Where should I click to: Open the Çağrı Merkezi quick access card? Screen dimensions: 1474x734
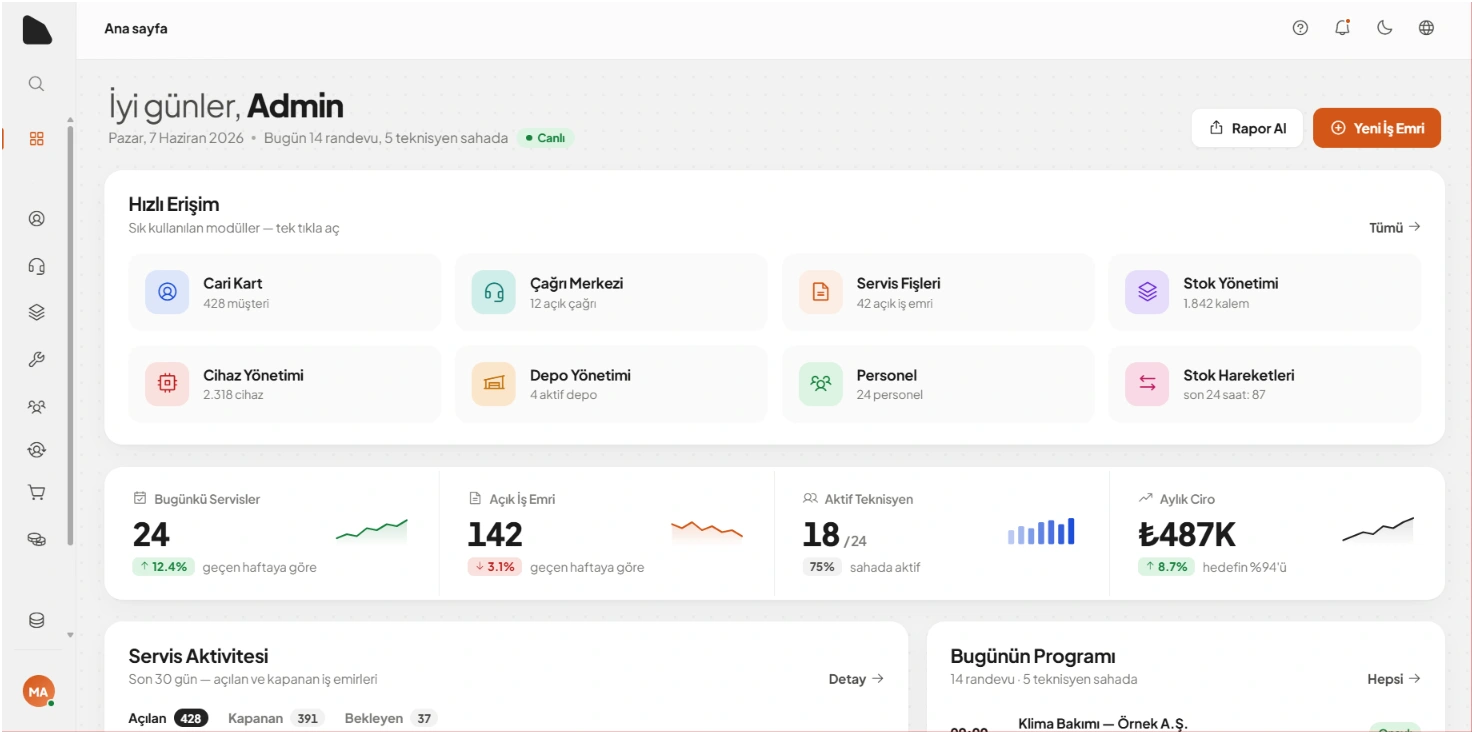pos(611,292)
